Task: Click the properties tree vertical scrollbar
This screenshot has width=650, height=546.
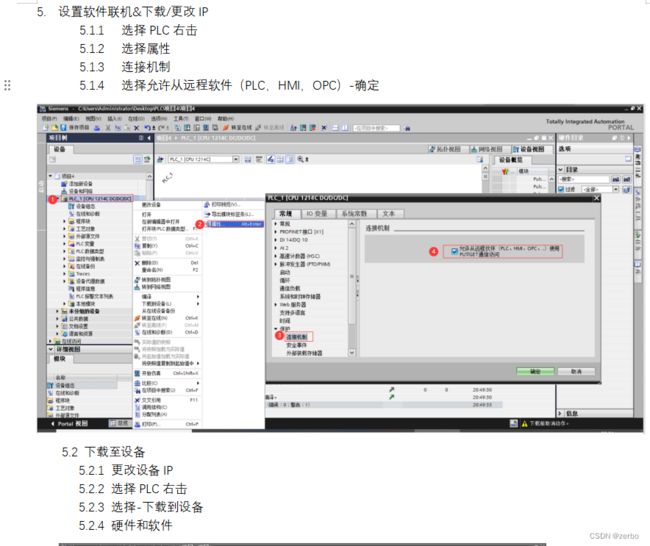Action: coord(352,288)
